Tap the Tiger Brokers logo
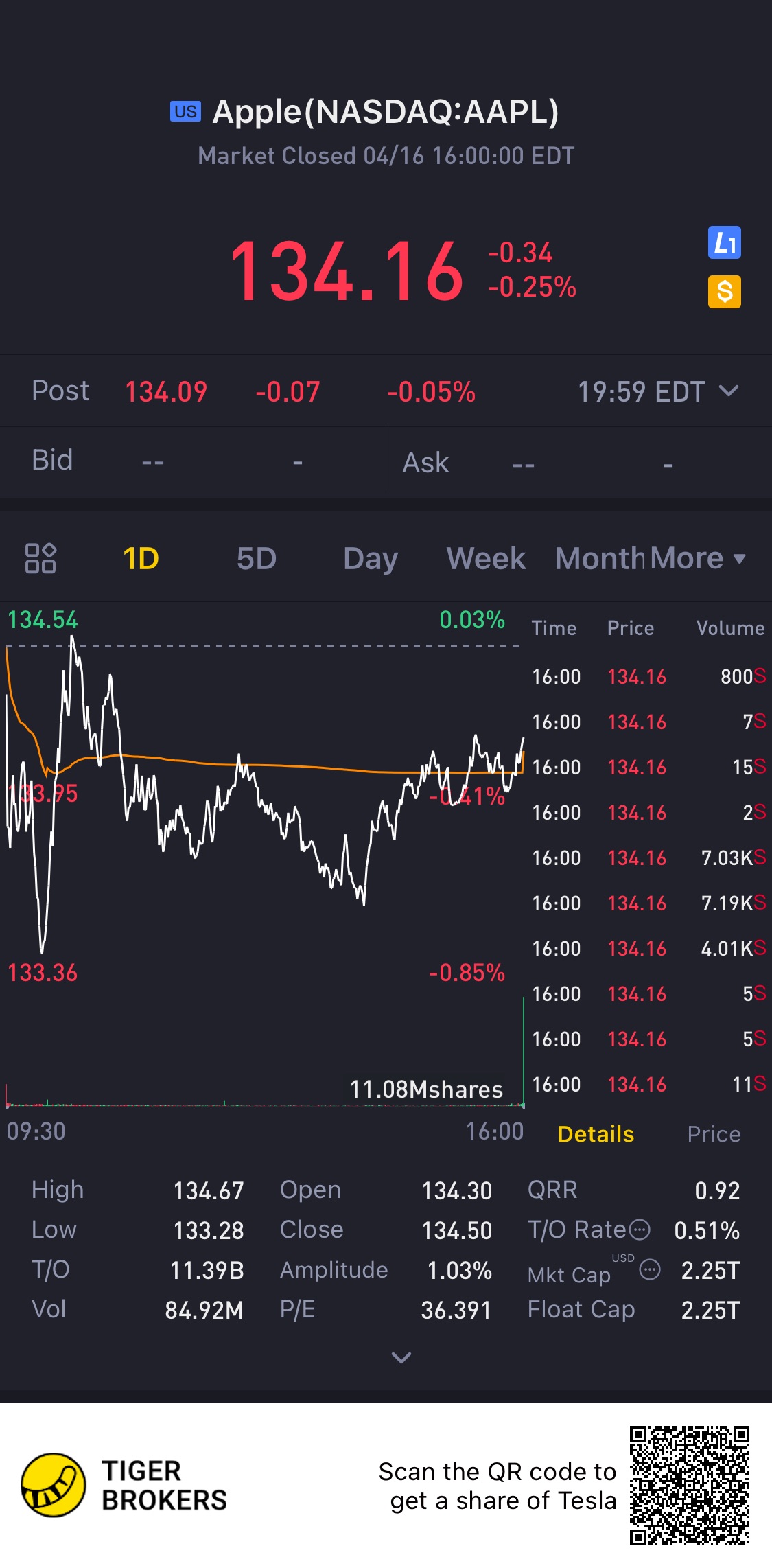772x1568 pixels. (x=54, y=1485)
